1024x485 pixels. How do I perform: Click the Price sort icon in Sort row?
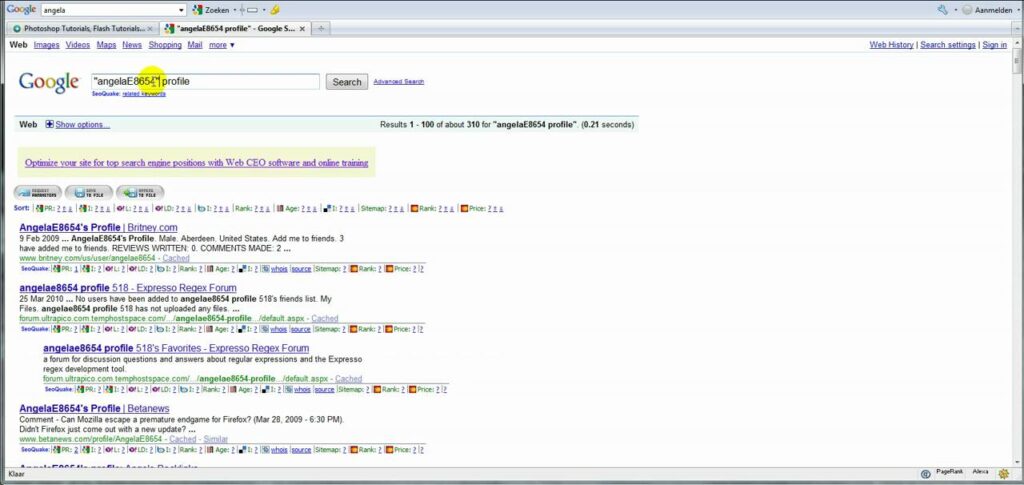tap(464, 209)
